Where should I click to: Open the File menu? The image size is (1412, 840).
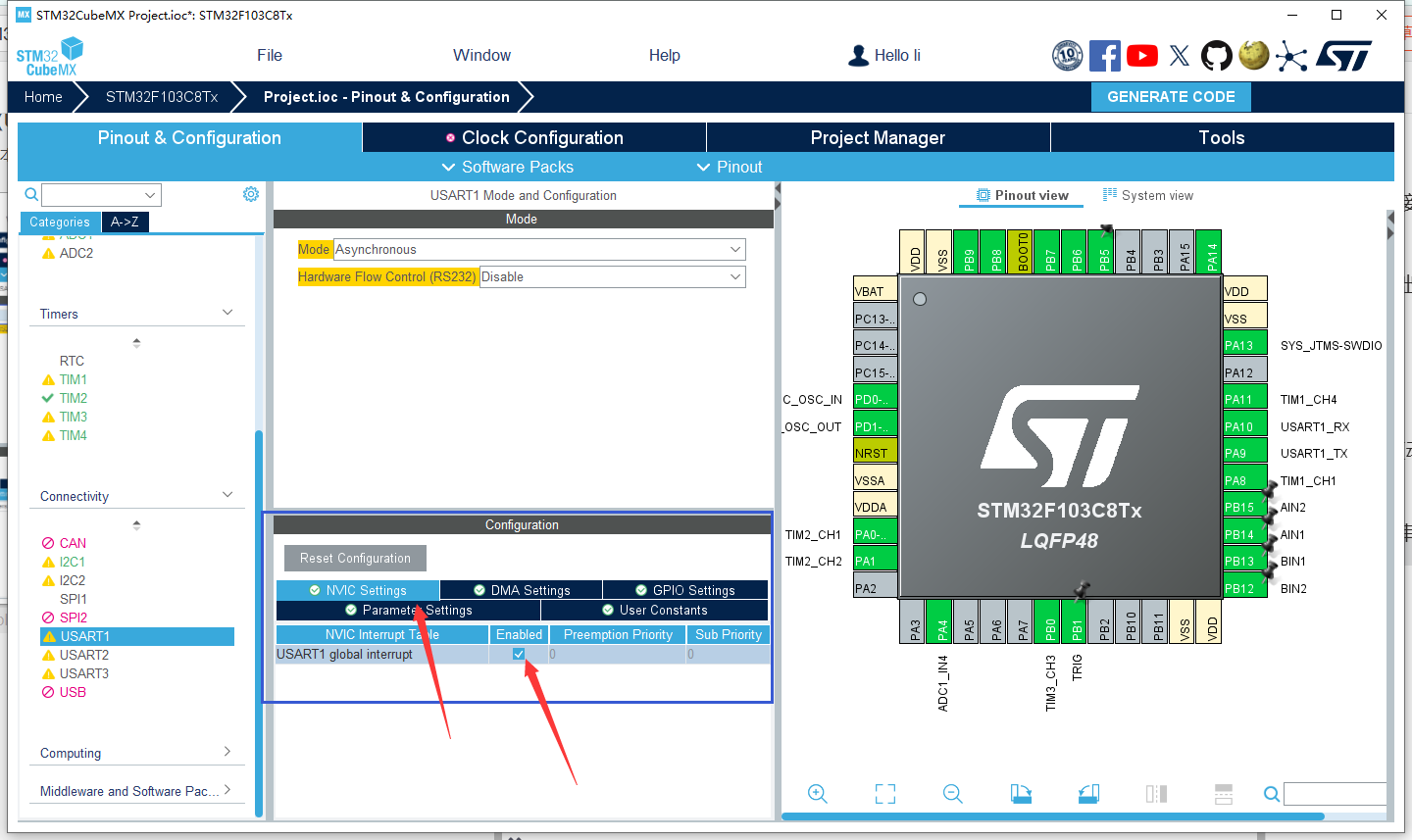point(270,55)
